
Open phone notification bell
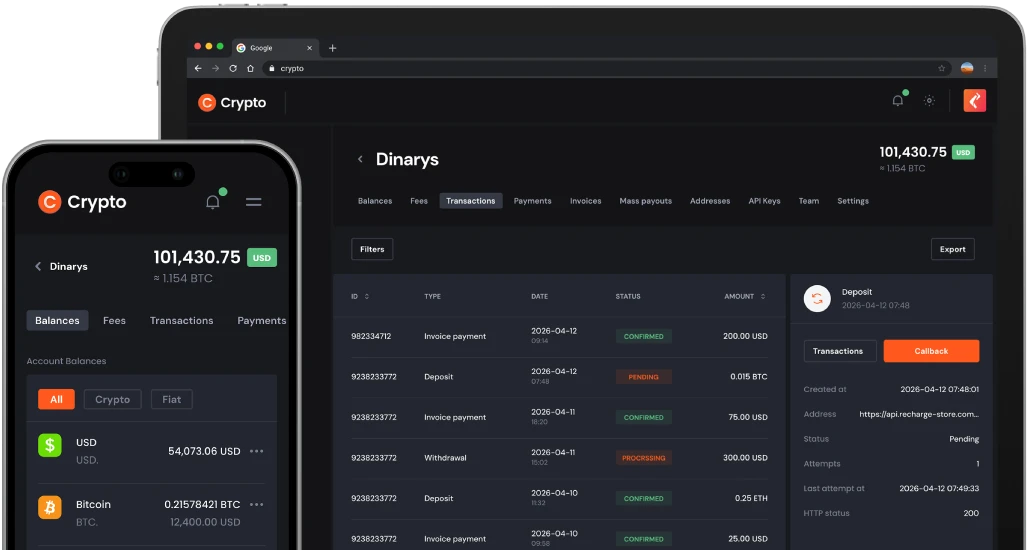coord(214,200)
